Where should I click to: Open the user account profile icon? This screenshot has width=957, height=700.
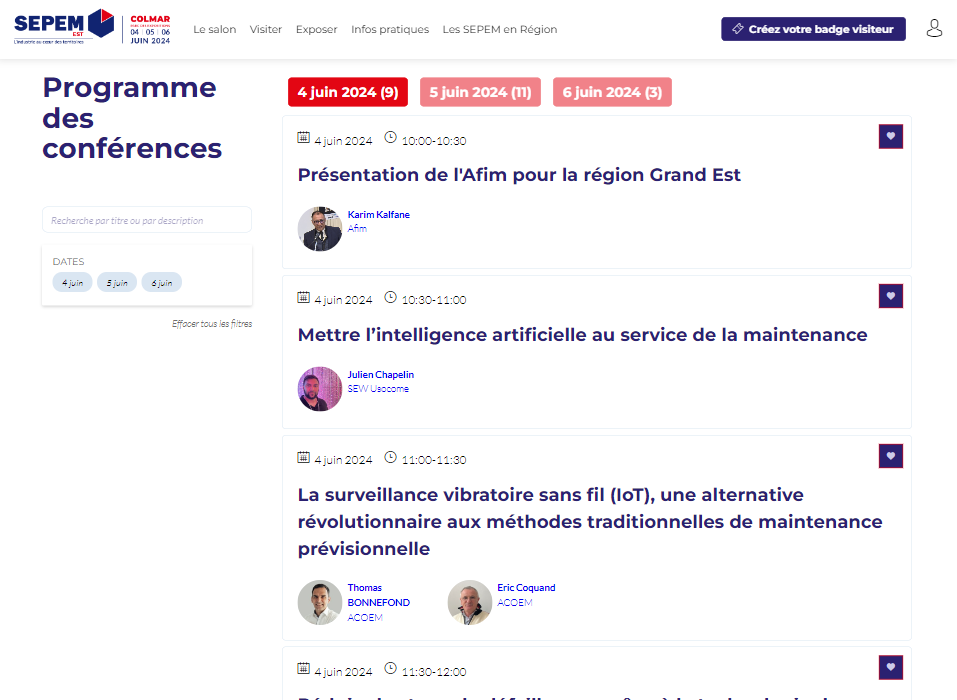tap(934, 29)
